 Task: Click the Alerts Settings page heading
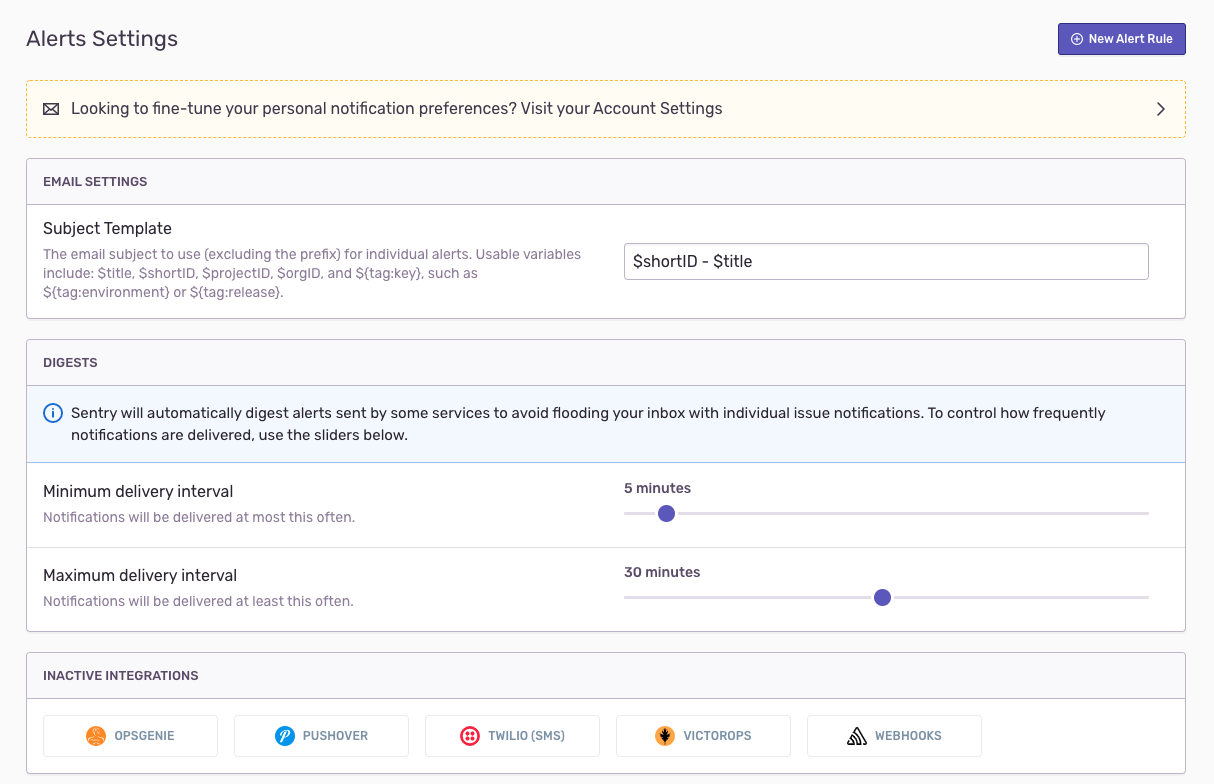102,39
